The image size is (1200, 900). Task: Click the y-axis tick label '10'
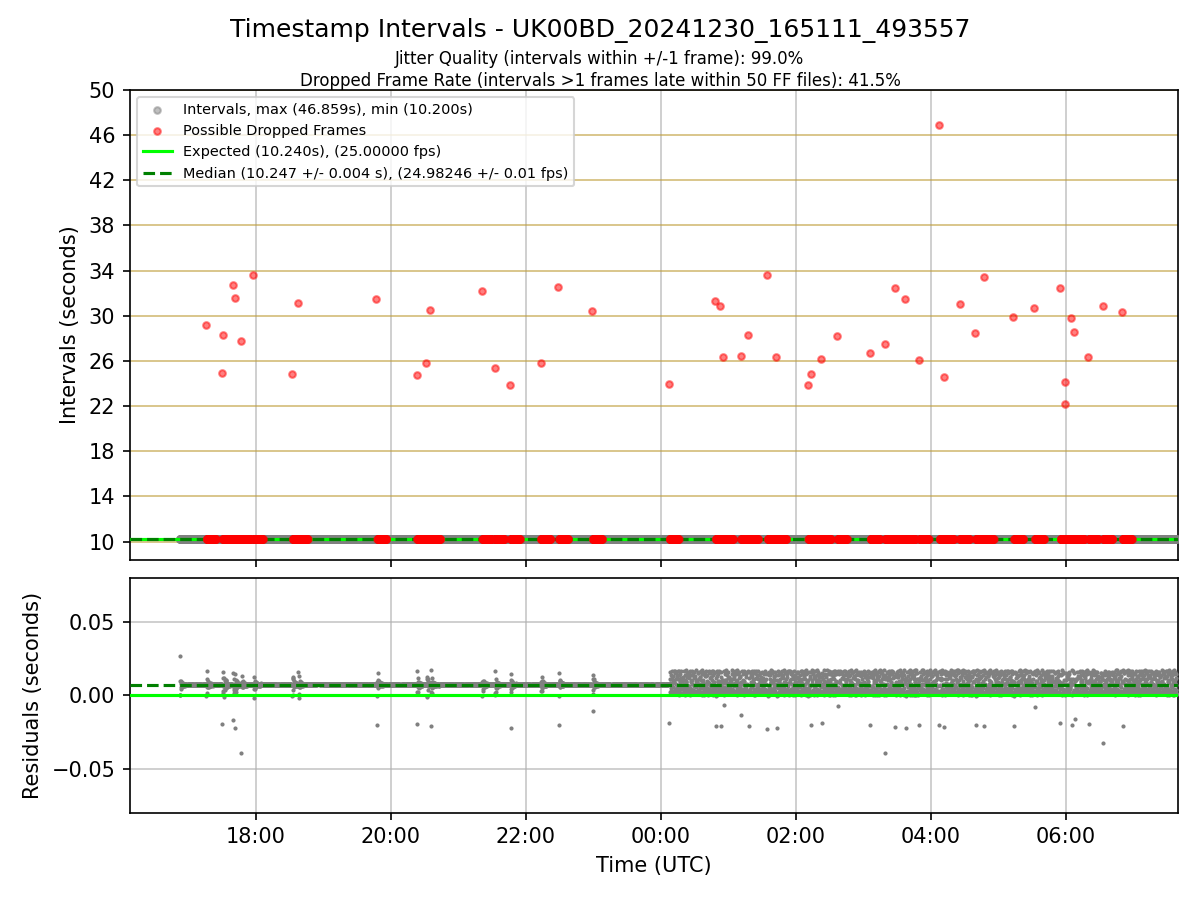click(103, 542)
